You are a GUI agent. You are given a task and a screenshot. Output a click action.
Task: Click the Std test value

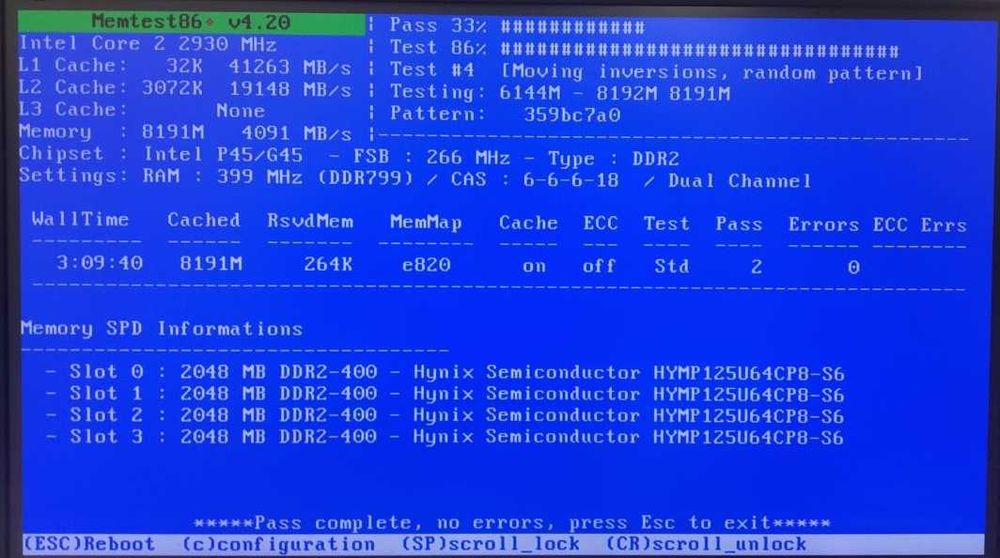(672, 266)
